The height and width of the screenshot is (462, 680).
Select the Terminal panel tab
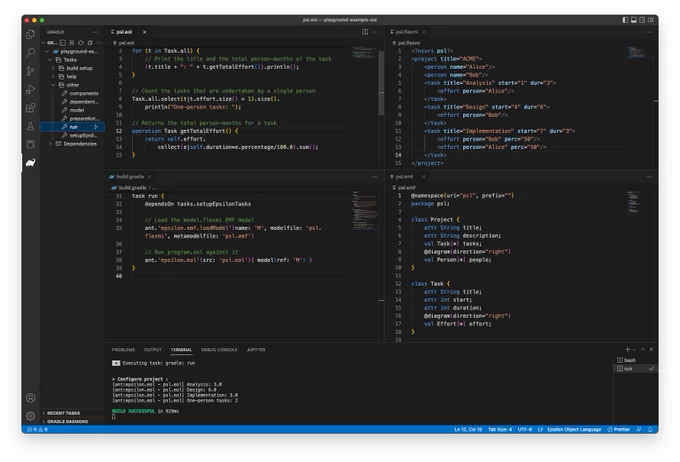click(x=181, y=350)
